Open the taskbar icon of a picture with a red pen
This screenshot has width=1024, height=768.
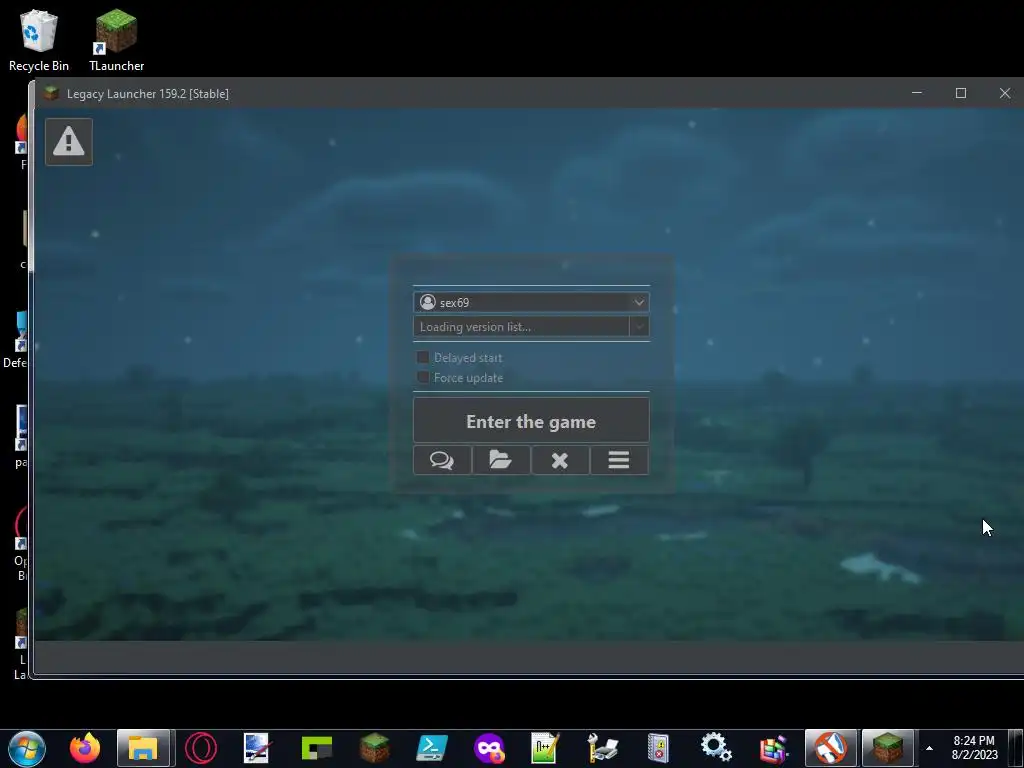point(256,748)
